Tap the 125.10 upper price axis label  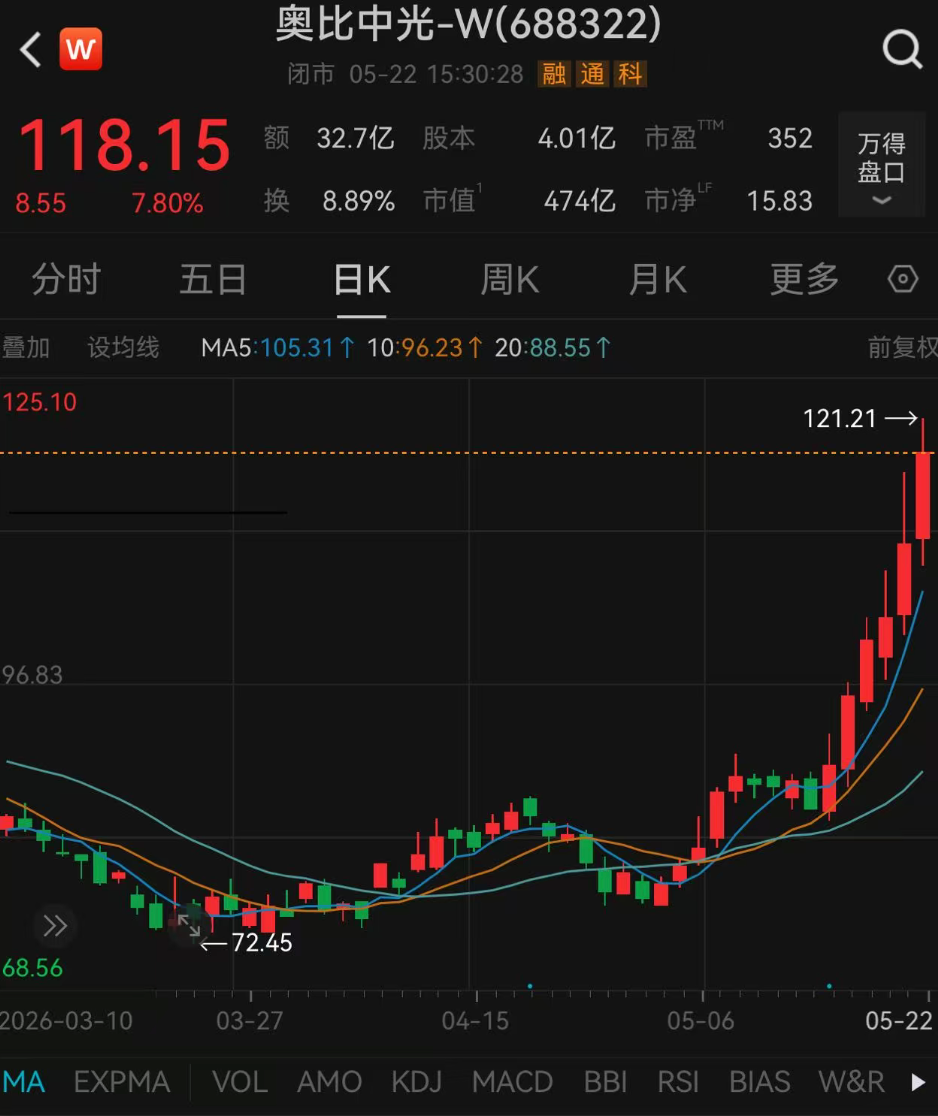39,402
